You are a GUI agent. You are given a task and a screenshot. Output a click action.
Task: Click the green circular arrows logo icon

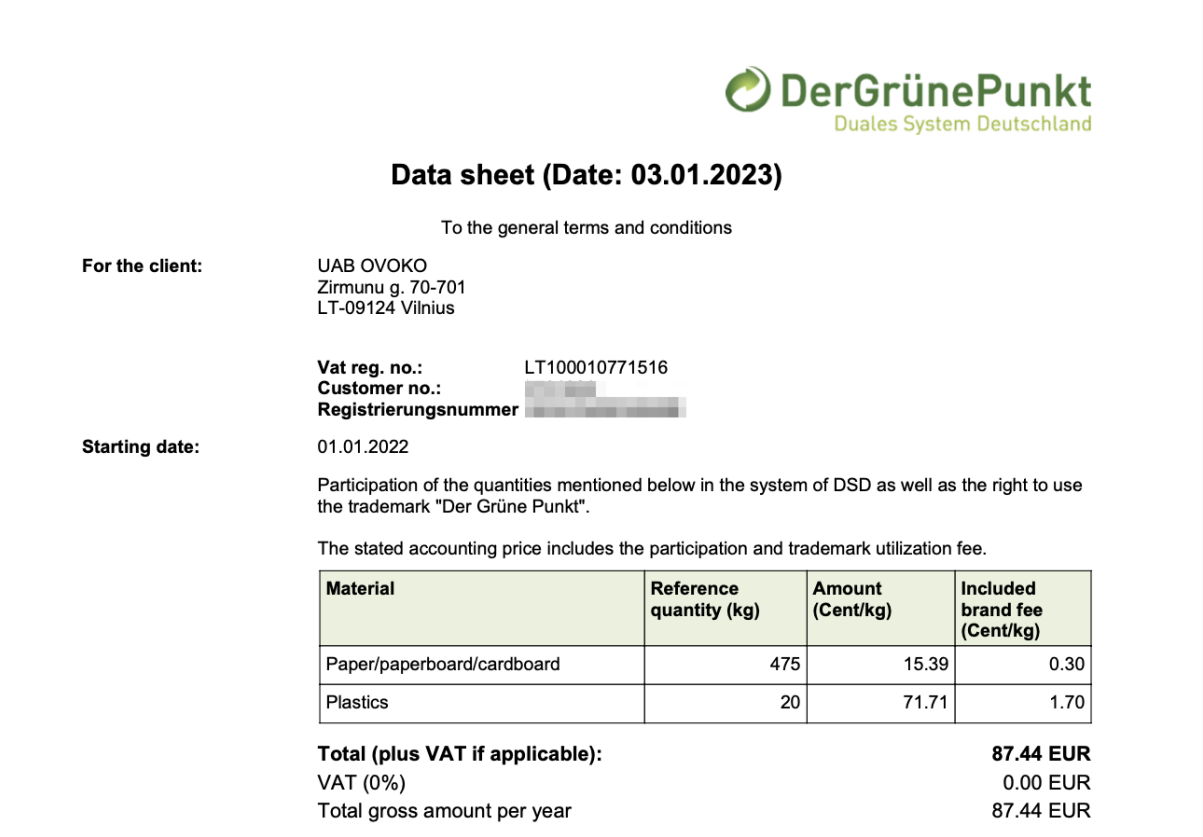pos(749,91)
